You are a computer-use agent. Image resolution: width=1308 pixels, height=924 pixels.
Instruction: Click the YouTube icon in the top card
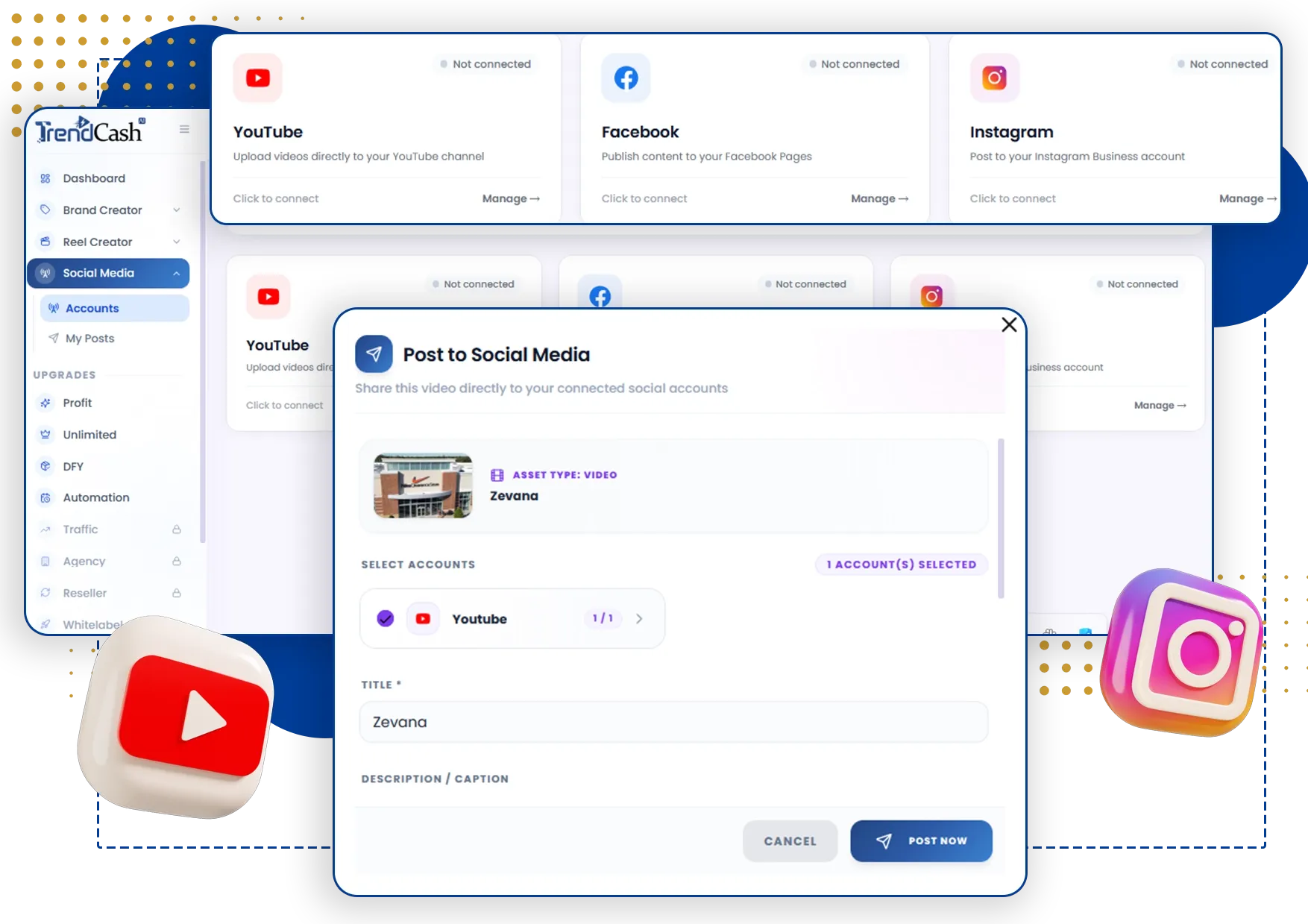[258, 78]
